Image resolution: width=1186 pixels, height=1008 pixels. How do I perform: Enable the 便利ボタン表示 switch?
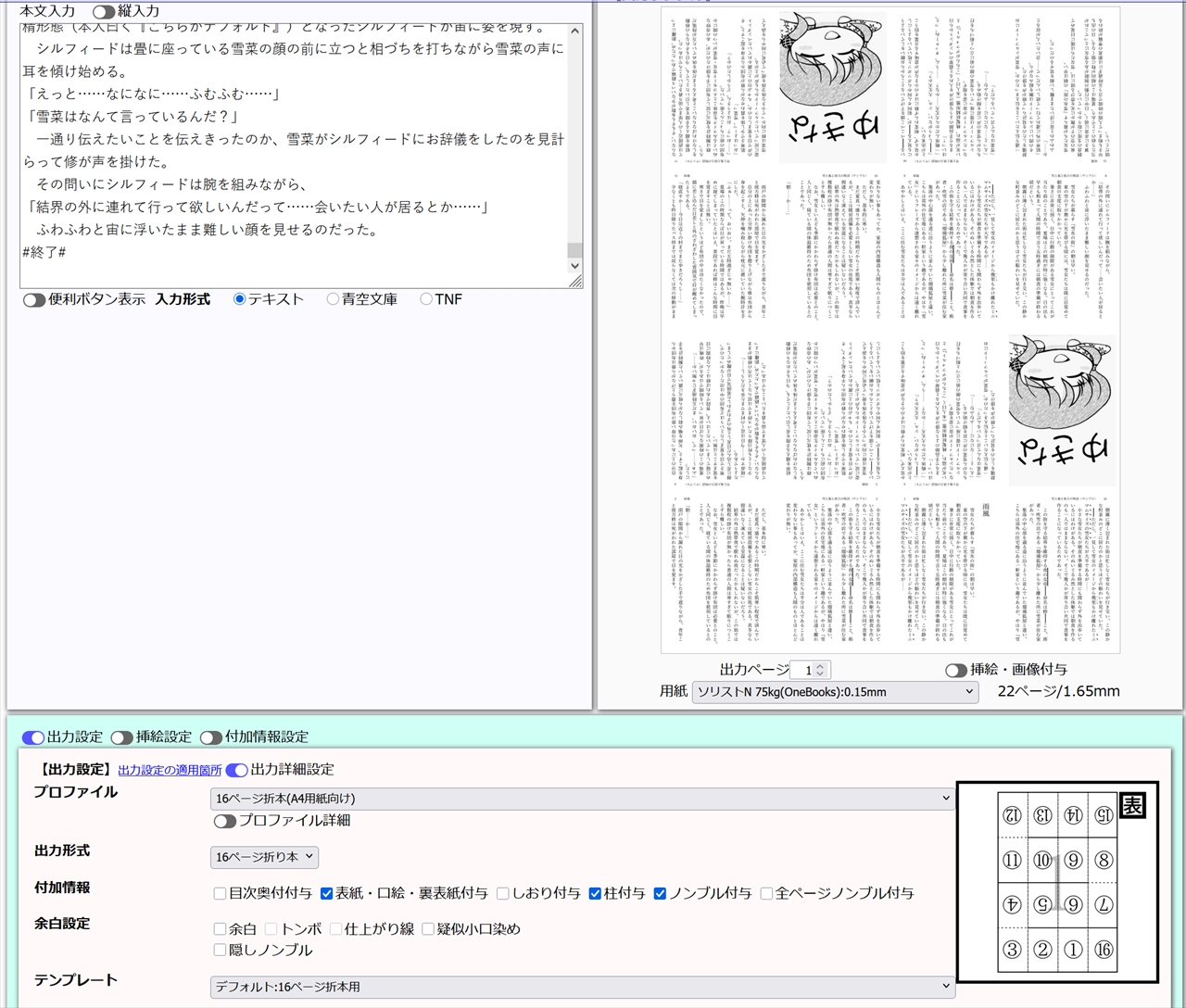click(33, 299)
